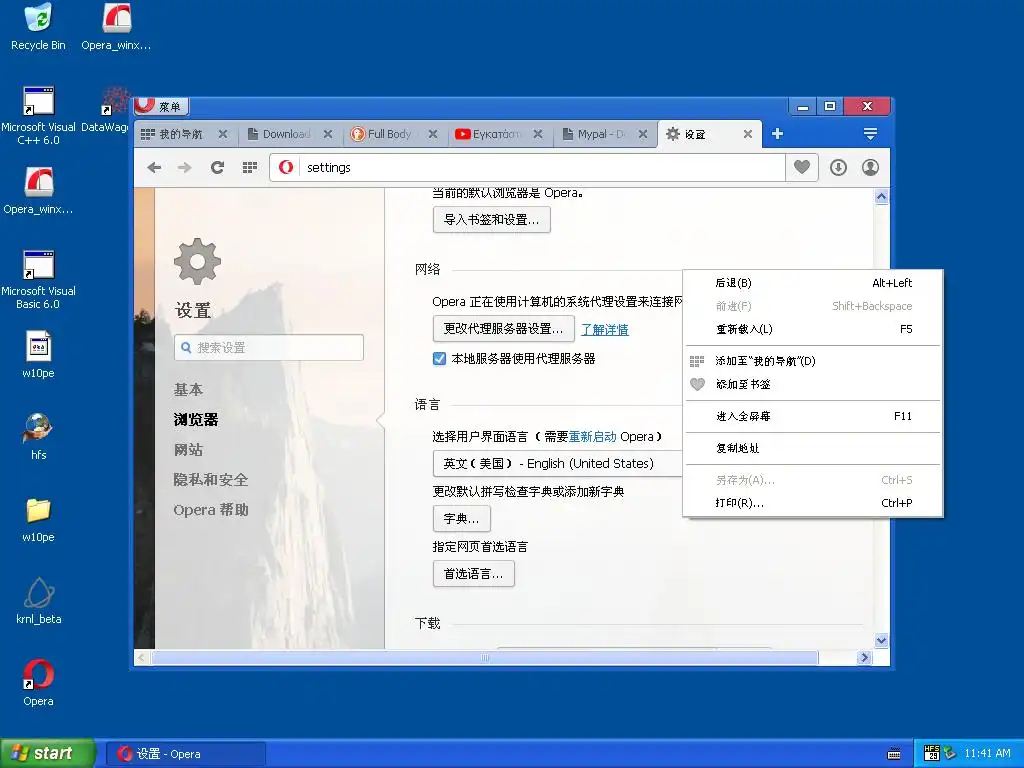Click the Opera logo in the address bar
The width and height of the screenshot is (1024, 768).
click(x=285, y=167)
